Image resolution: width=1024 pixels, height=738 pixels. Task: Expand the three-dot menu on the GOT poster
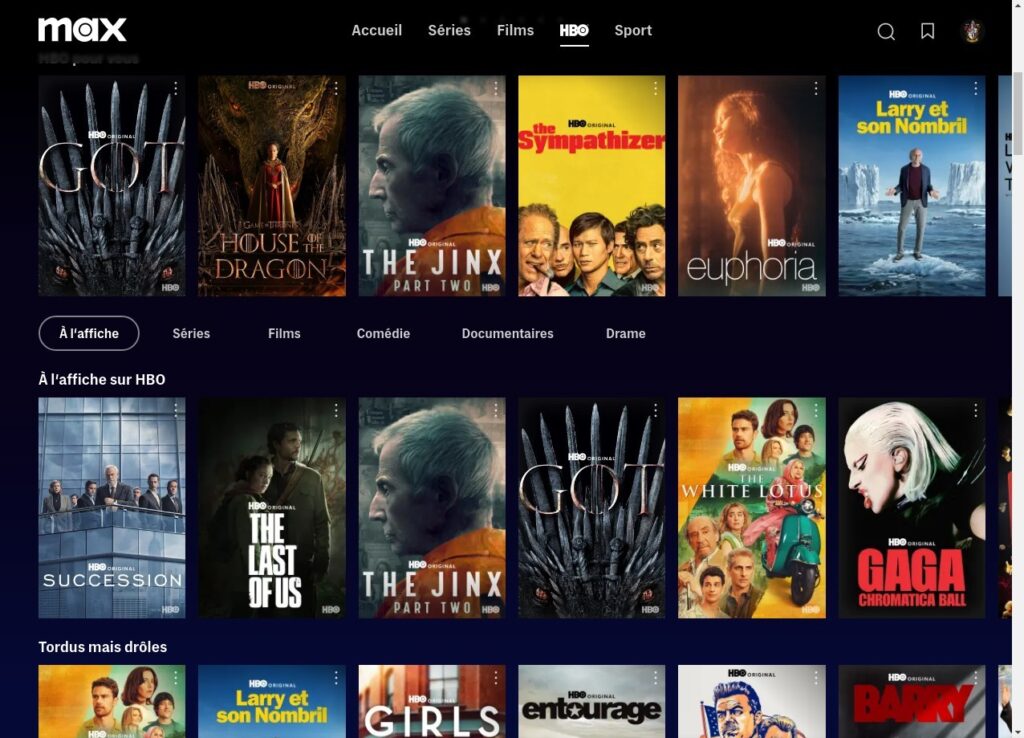coord(176,89)
